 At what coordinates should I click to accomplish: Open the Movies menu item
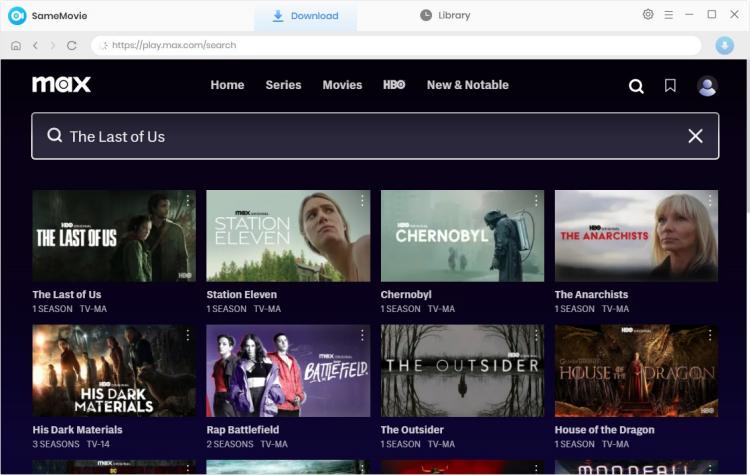[342, 85]
